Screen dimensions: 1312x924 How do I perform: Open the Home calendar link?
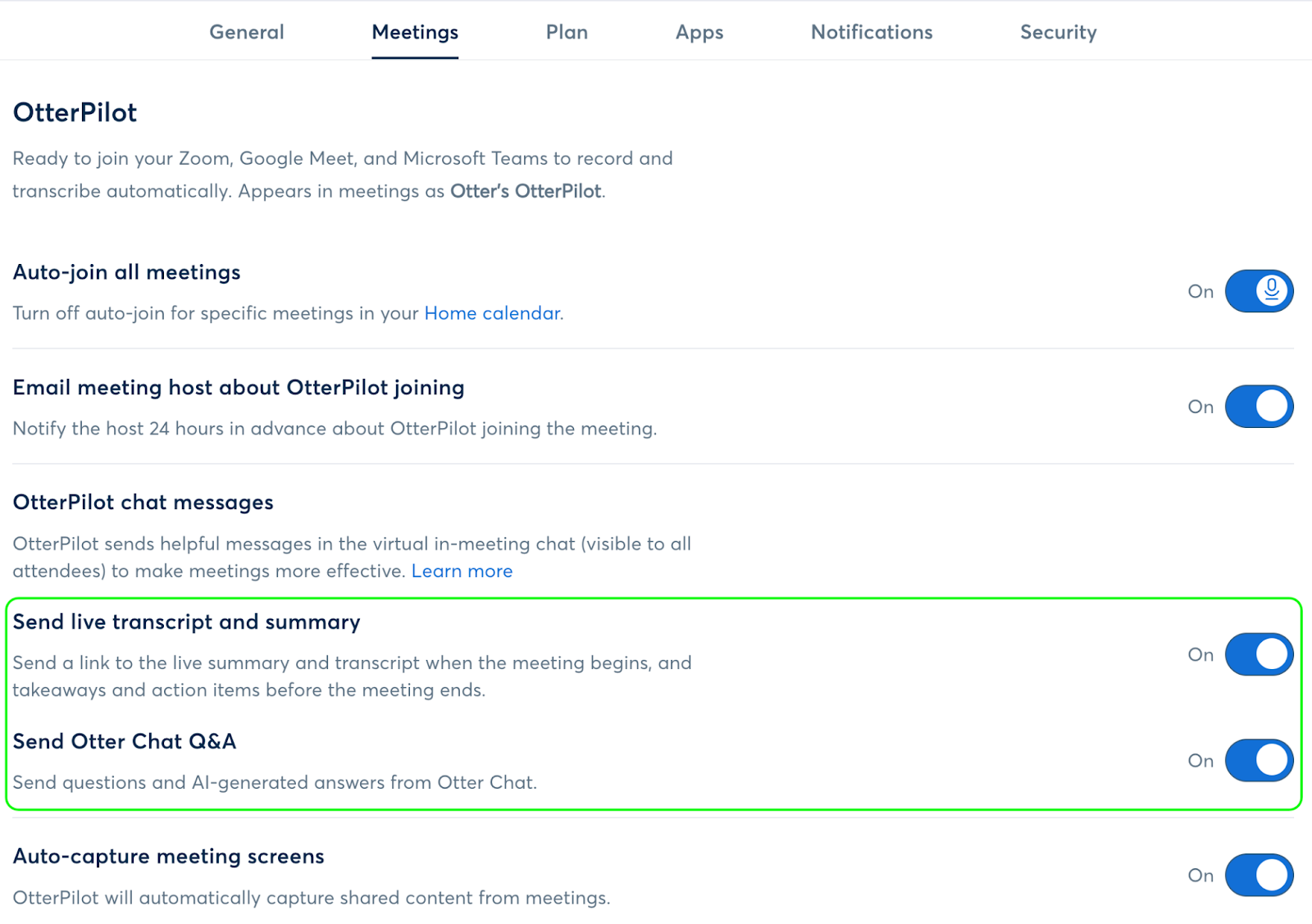click(x=492, y=313)
